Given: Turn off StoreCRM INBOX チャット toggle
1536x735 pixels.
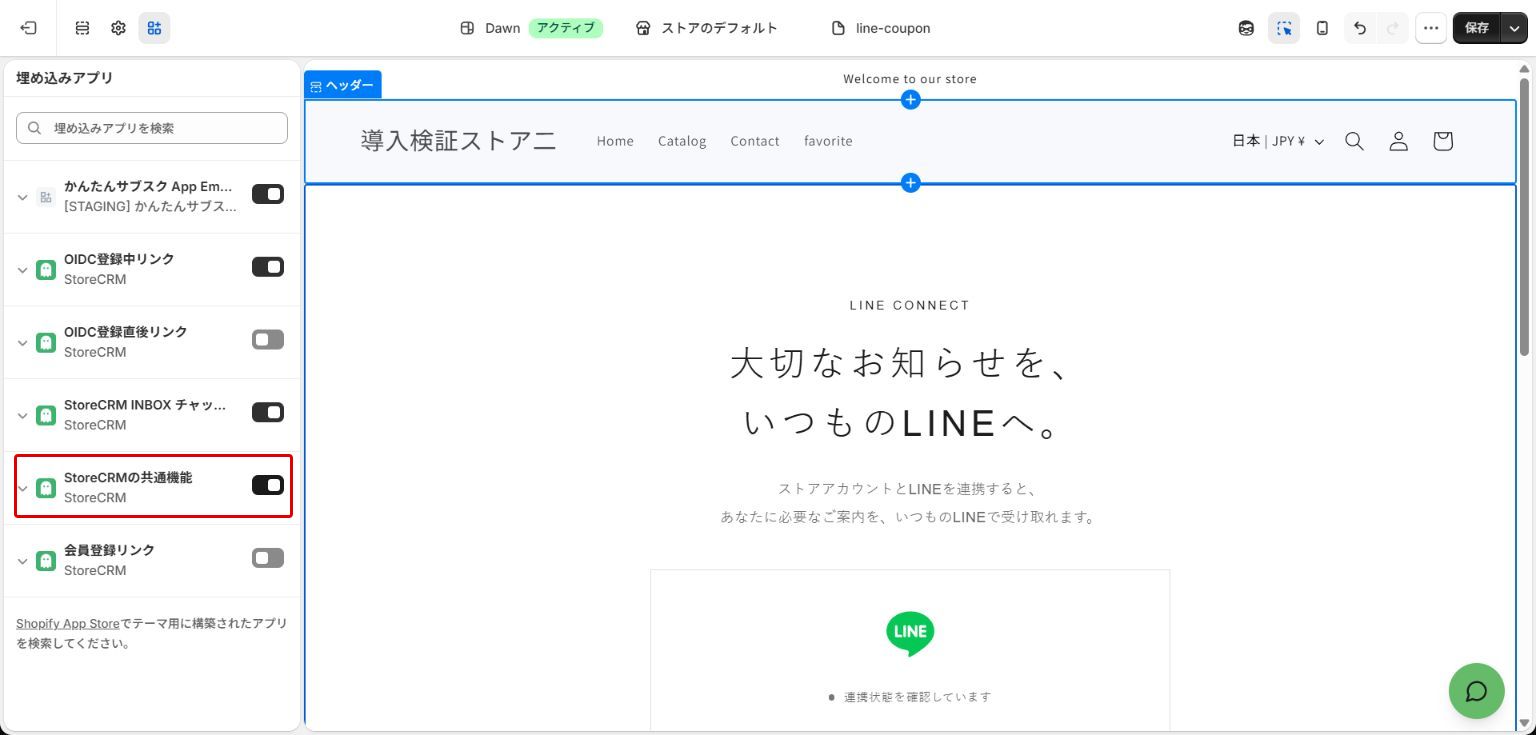Looking at the screenshot, I should (x=268, y=412).
